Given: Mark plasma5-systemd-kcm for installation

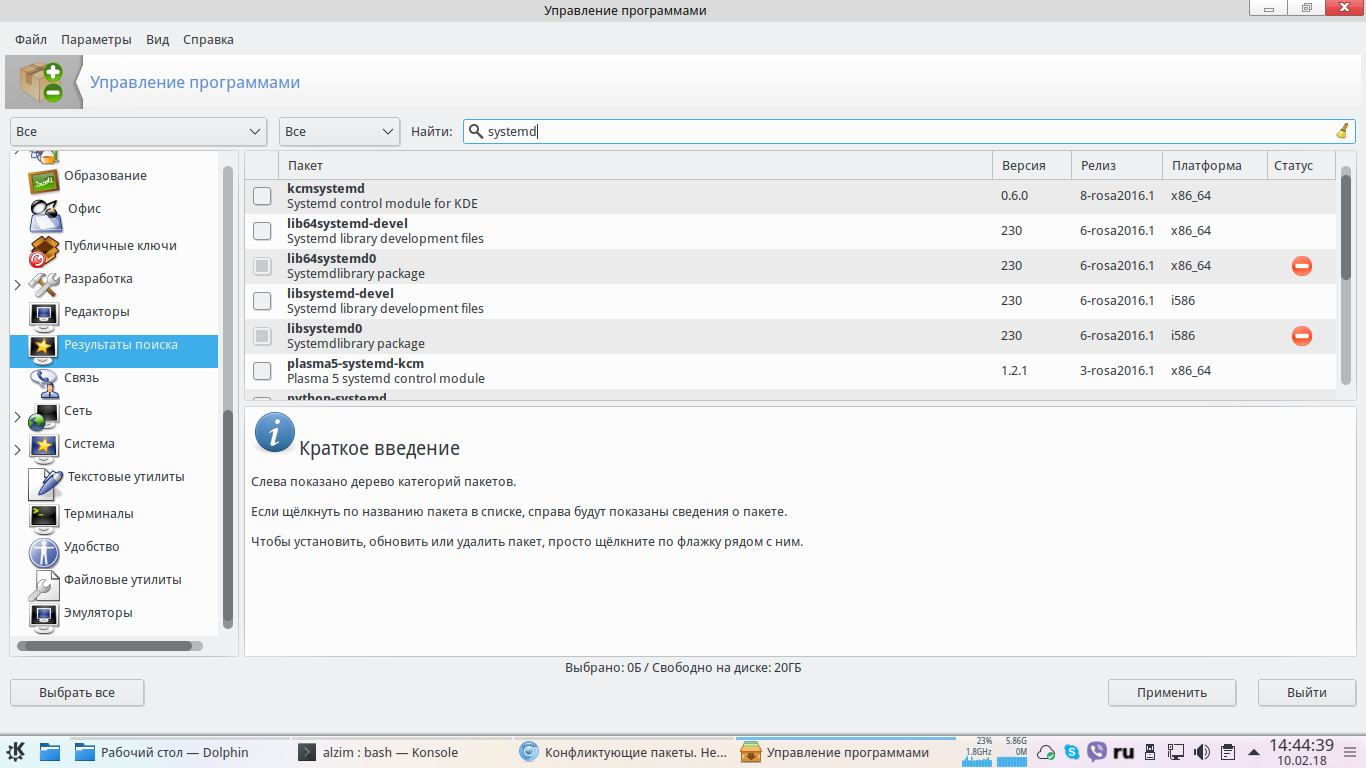Looking at the screenshot, I should [x=262, y=371].
